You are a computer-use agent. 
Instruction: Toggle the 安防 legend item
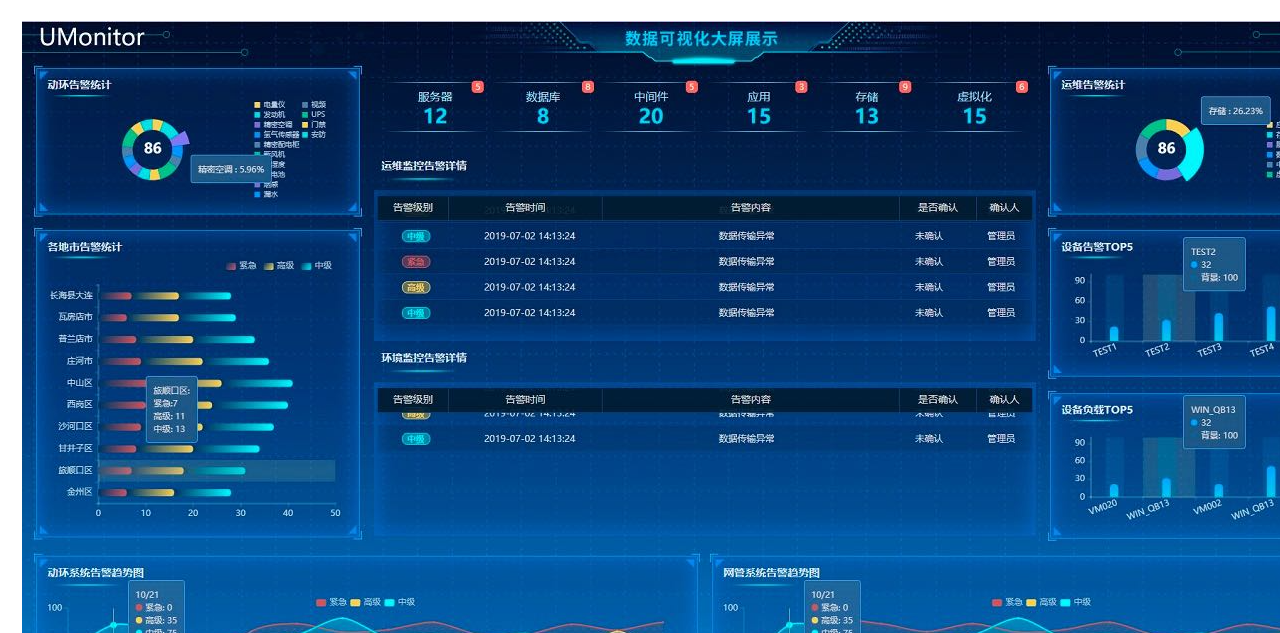point(313,134)
